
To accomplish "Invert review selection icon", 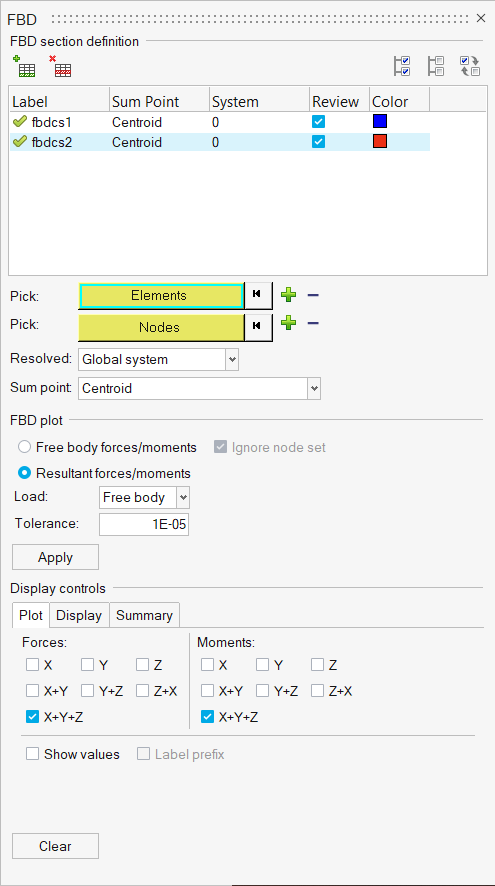I will click(x=470, y=66).
